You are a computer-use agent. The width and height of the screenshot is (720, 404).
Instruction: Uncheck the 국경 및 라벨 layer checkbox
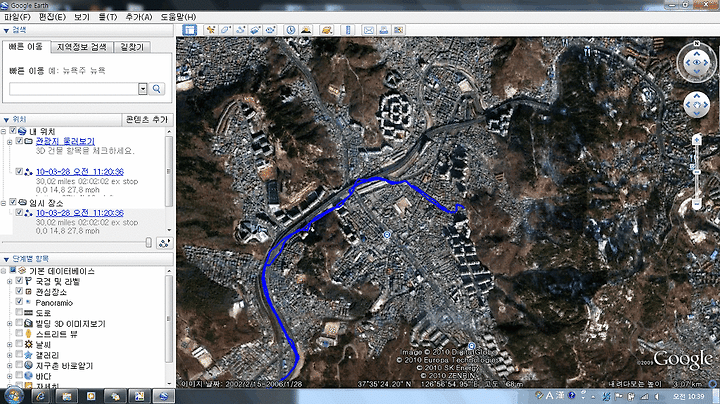[19, 281]
